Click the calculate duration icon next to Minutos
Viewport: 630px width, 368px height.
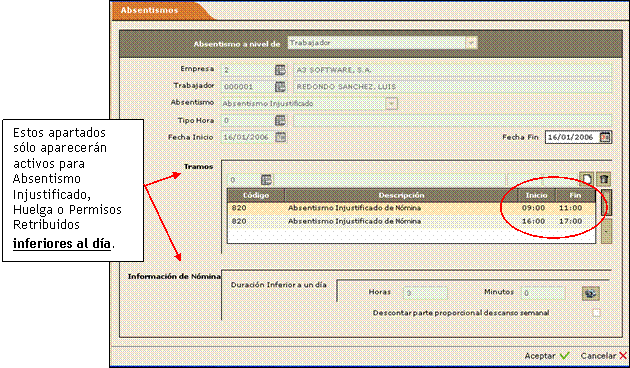pos(591,293)
